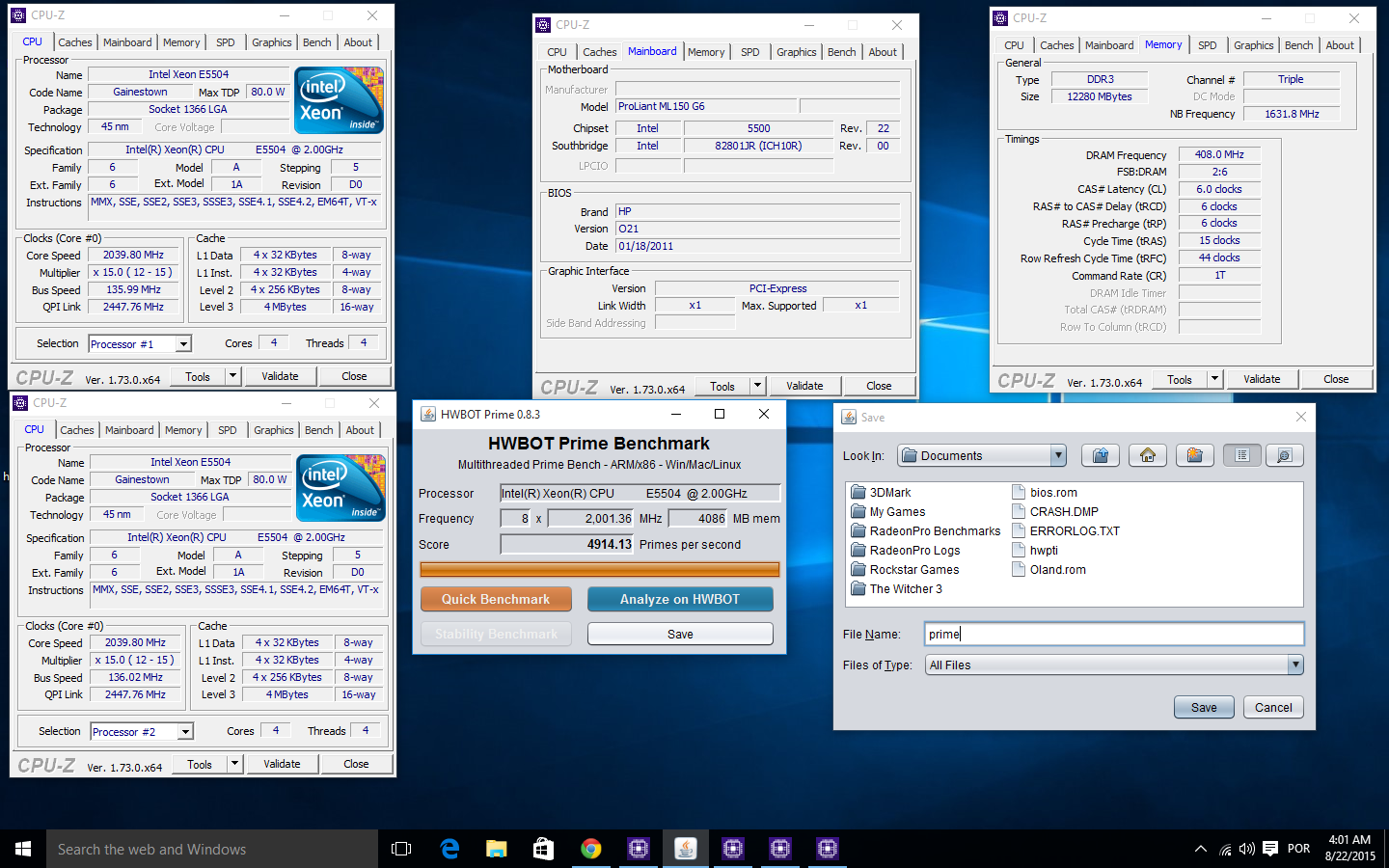Run the Quick Benchmark

tap(496, 599)
